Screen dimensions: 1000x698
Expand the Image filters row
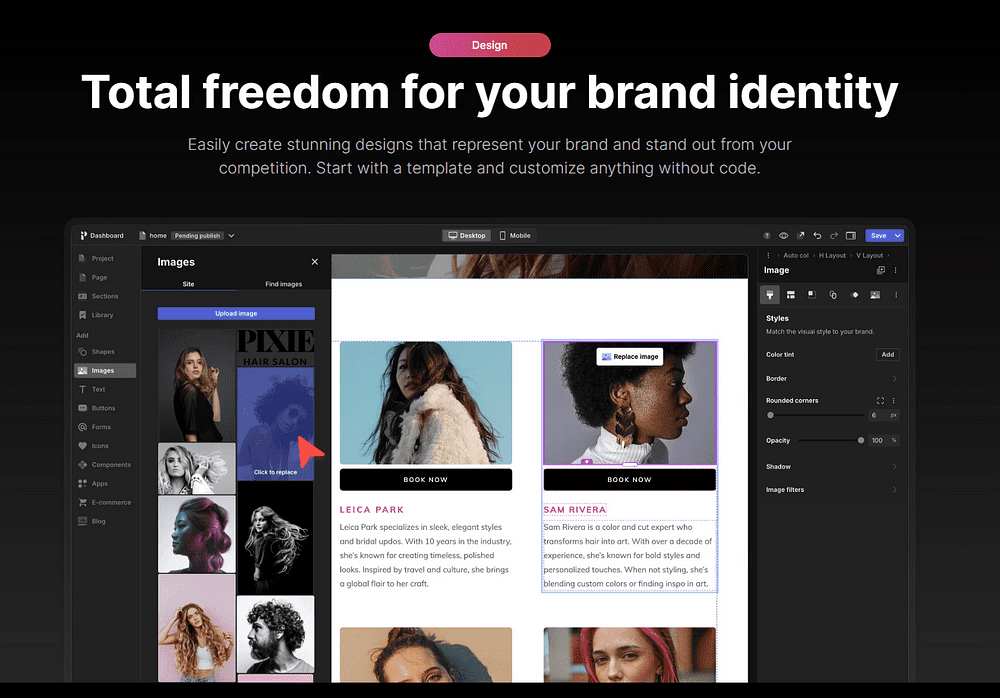832,489
